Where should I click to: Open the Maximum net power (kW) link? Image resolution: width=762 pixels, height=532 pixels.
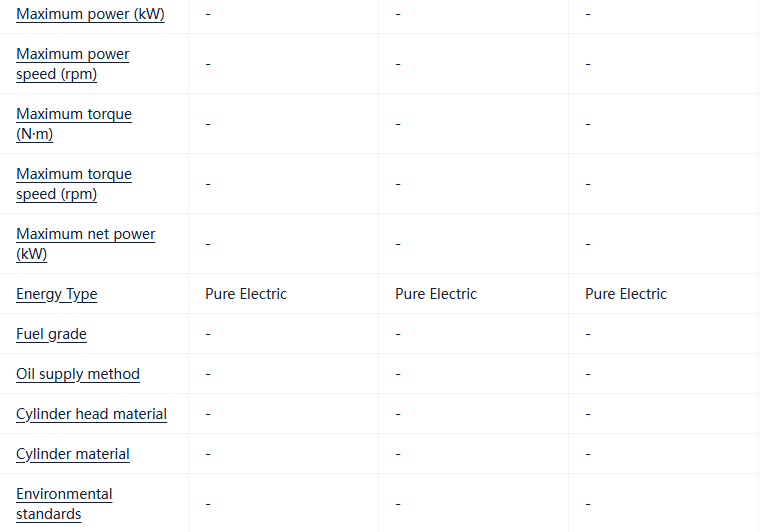(85, 244)
